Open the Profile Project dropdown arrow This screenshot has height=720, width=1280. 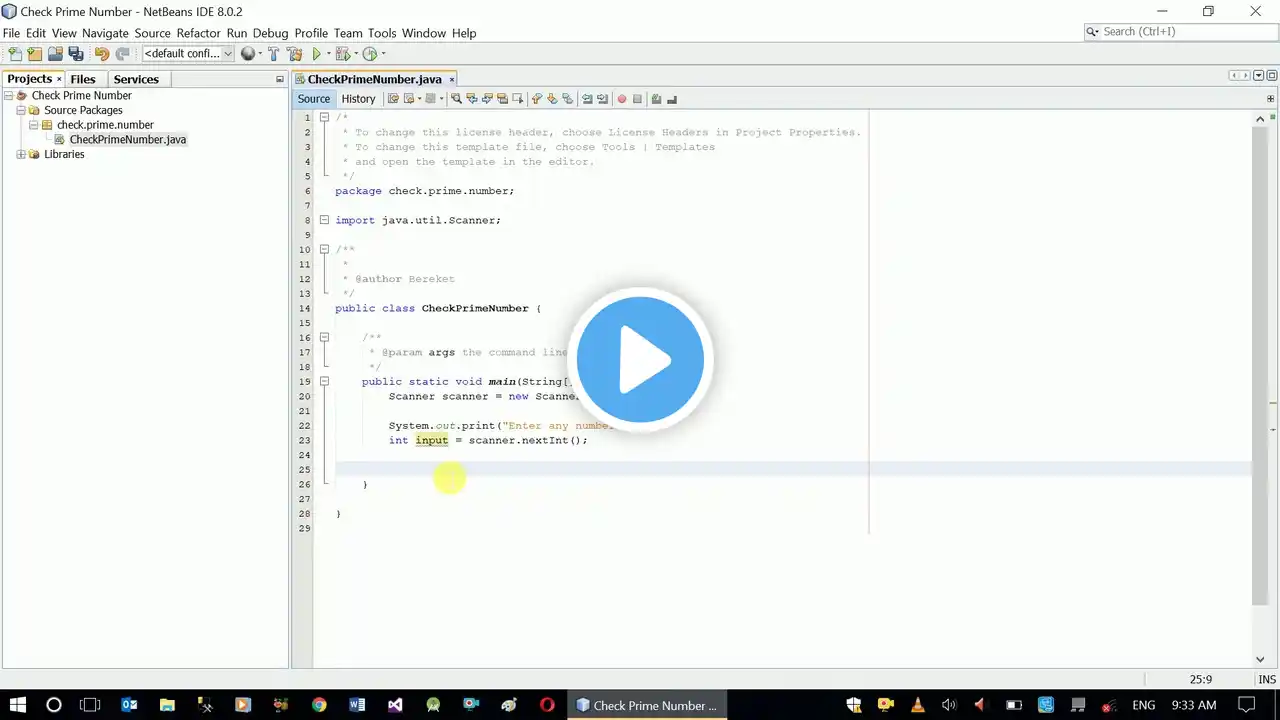383,54
